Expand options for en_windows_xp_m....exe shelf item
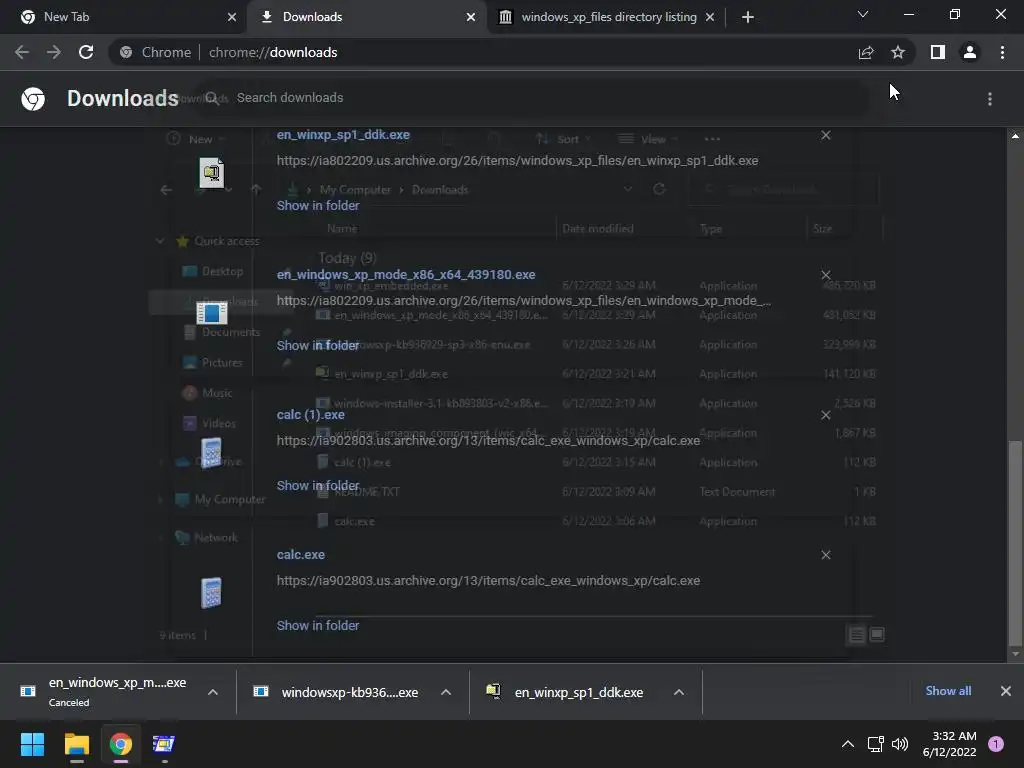1024x768 pixels. pyautogui.click(x=213, y=692)
